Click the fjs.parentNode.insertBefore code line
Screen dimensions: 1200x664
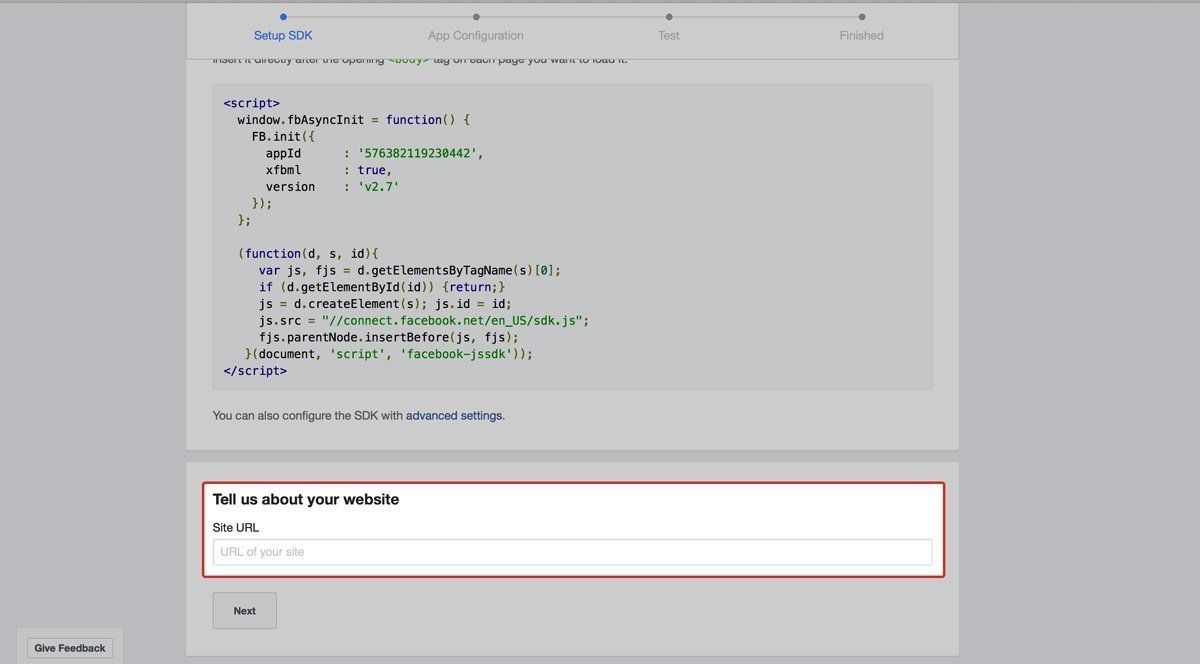(389, 338)
